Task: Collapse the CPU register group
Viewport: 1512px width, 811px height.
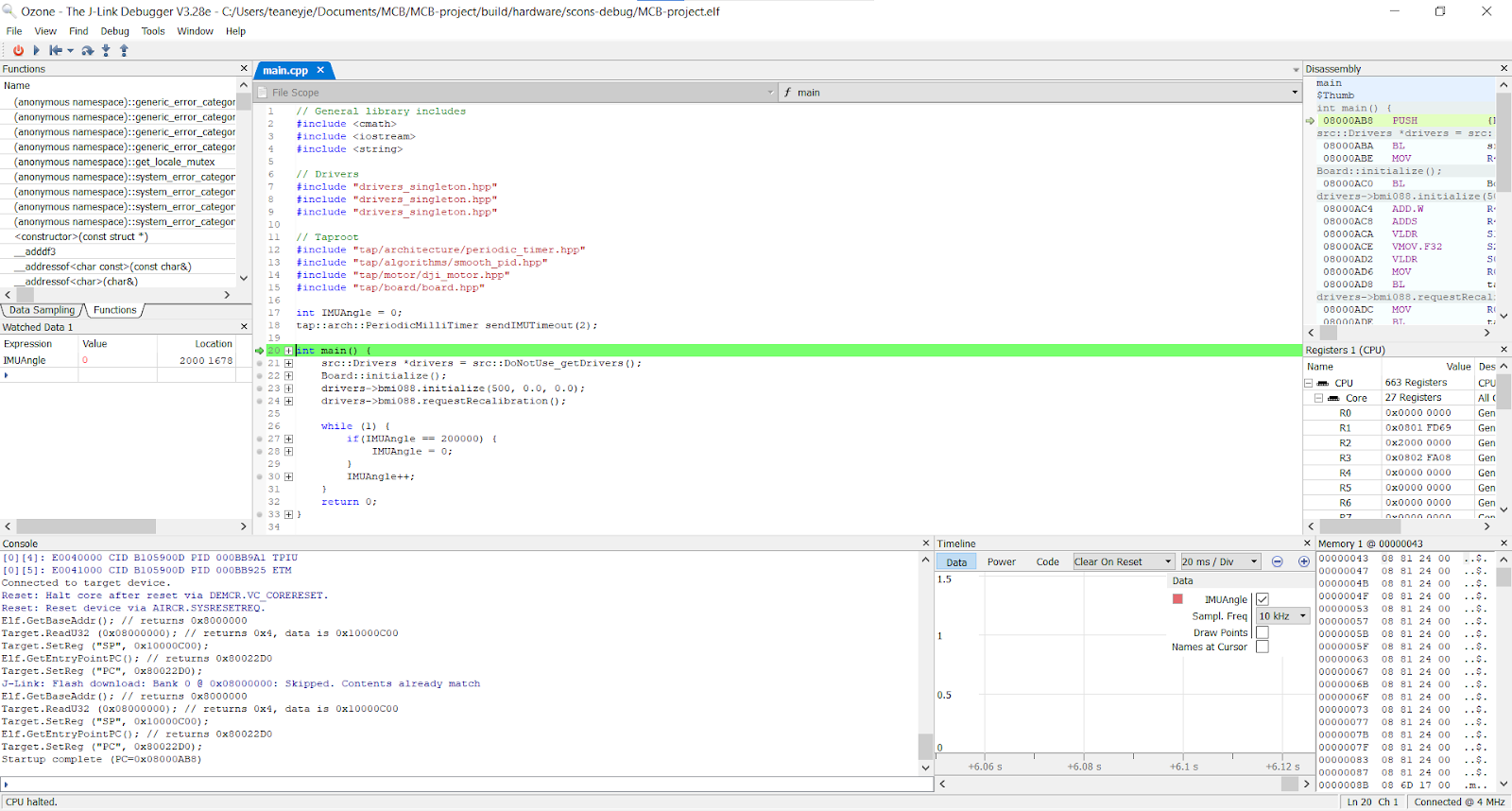Action: click(1309, 383)
